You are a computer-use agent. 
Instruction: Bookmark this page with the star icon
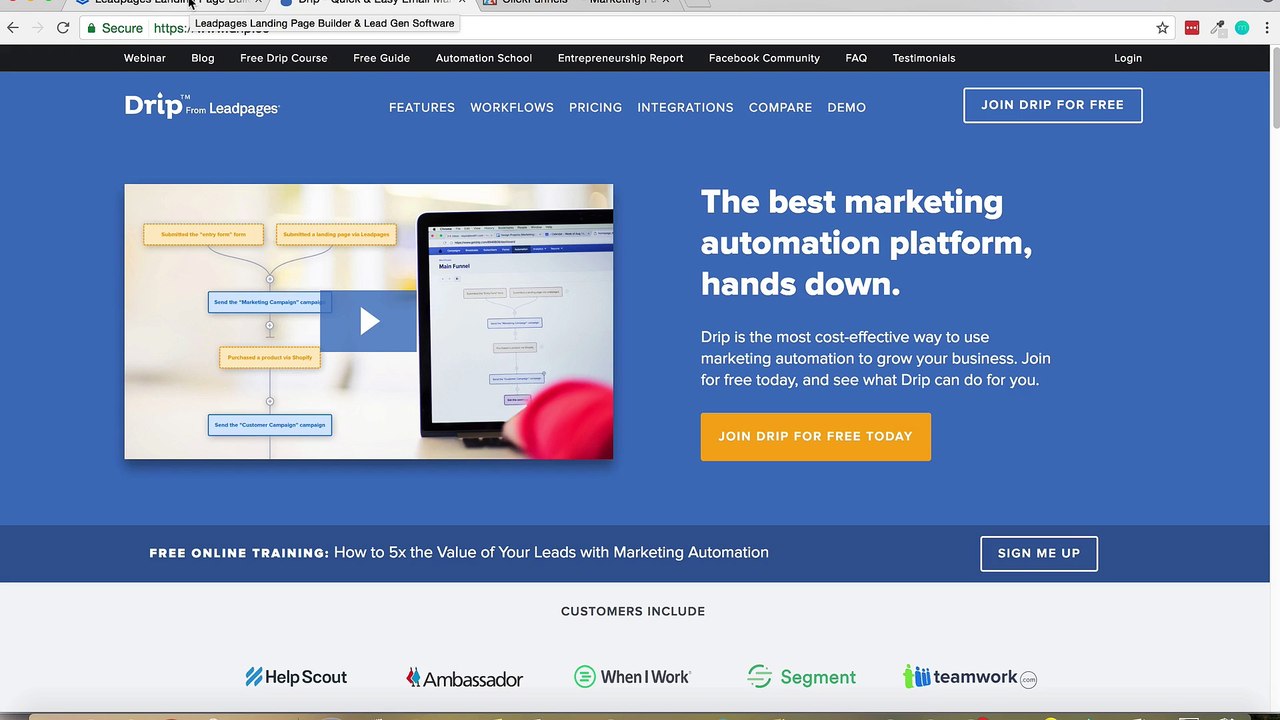pos(1162,28)
